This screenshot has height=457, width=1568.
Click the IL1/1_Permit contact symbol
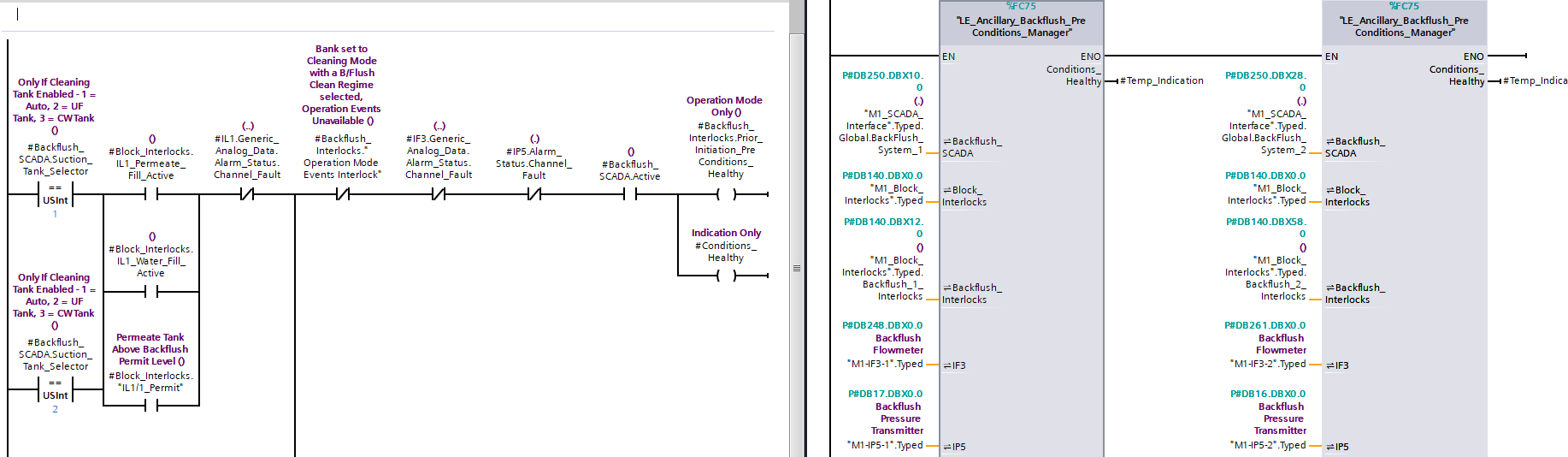(151, 406)
